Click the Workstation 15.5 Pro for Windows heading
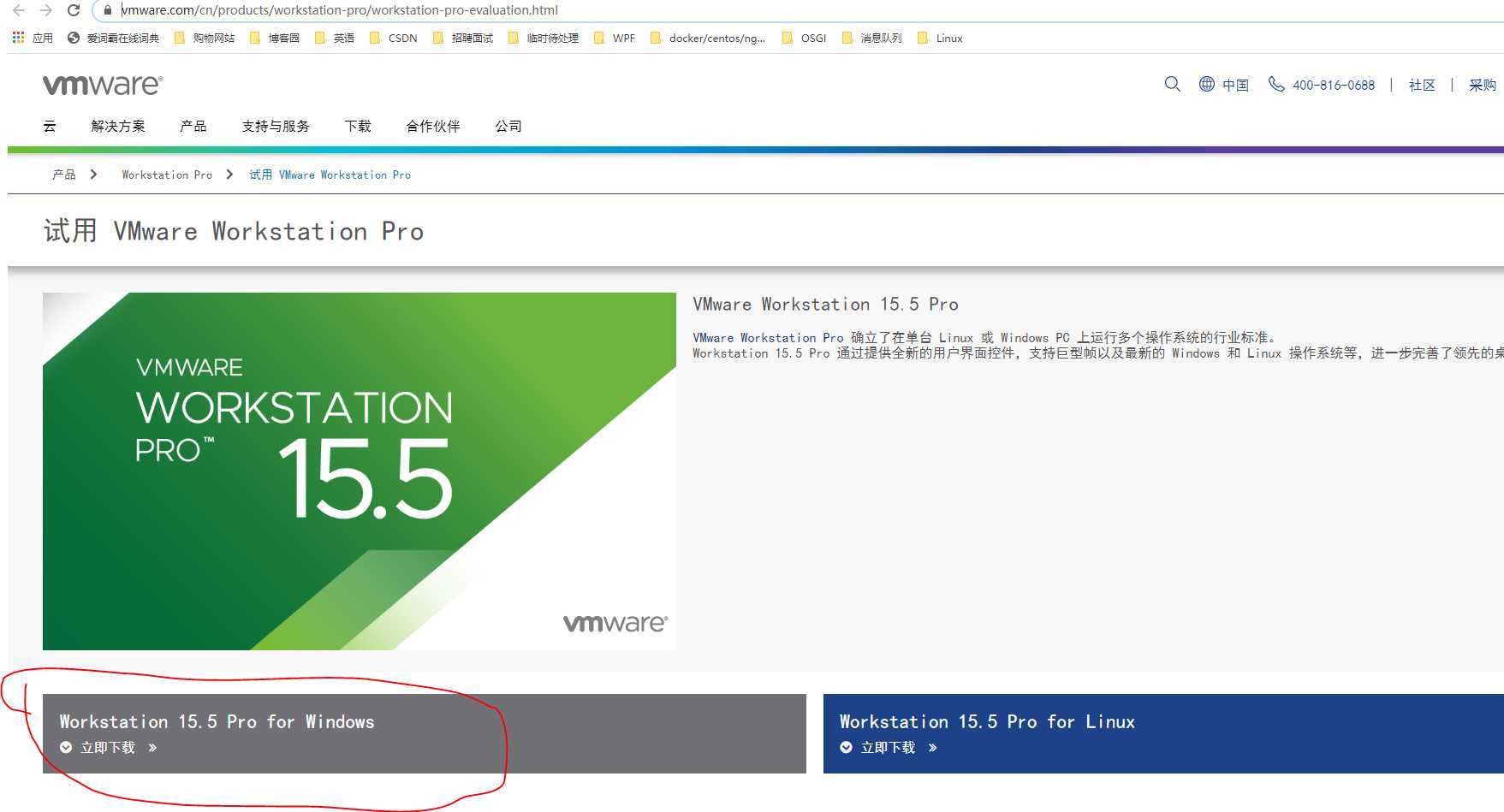The width and height of the screenshot is (1504, 812). (x=217, y=721)
